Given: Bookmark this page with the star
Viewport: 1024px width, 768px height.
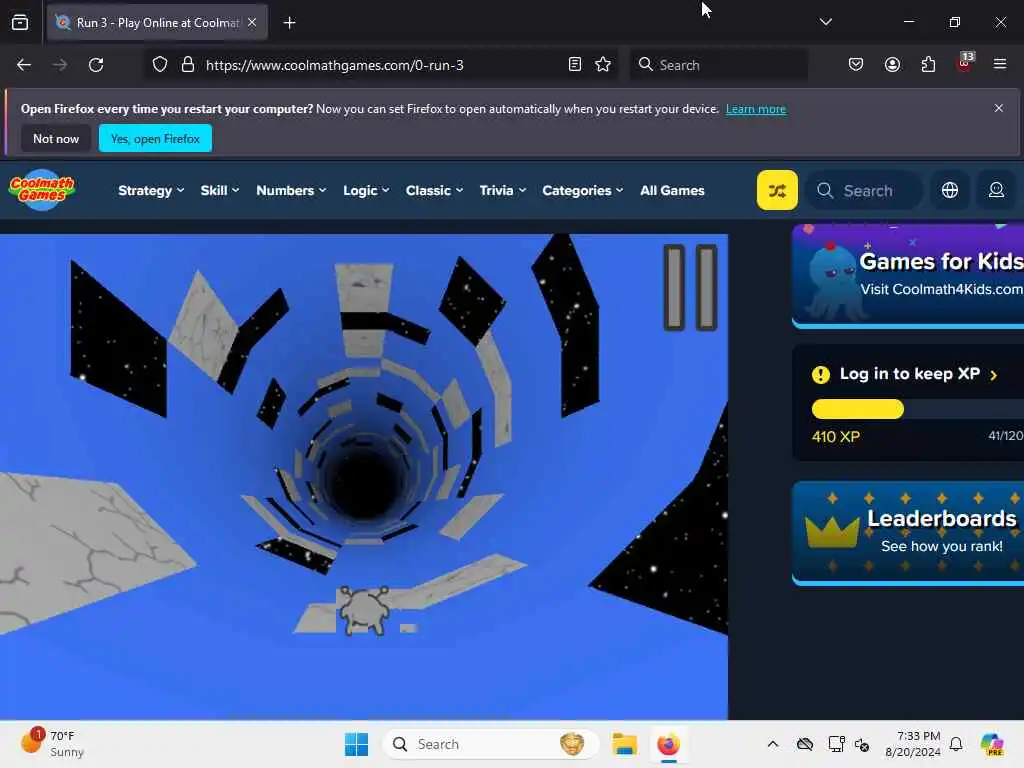Looking at the screenshot, I should (x=603, y=65).
